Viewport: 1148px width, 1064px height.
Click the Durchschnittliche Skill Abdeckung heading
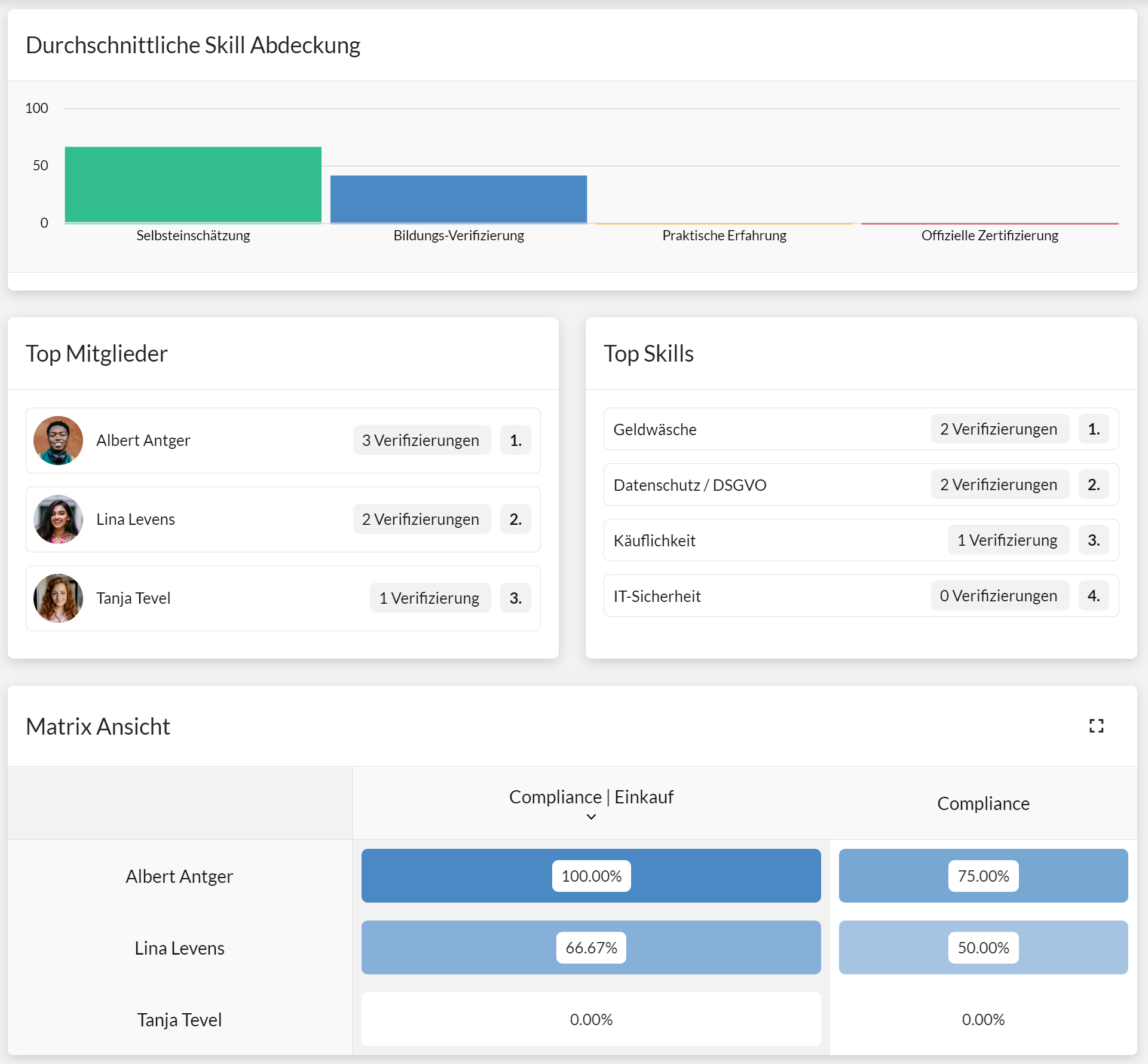193,45
